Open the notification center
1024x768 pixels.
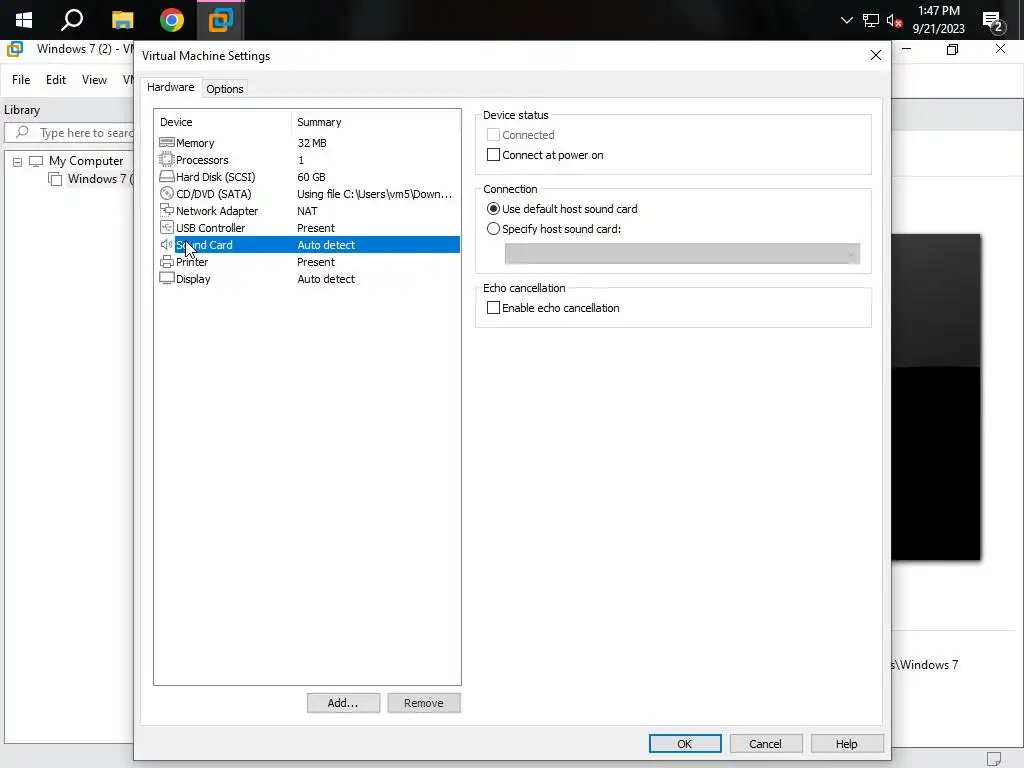(x=993, y=22)
